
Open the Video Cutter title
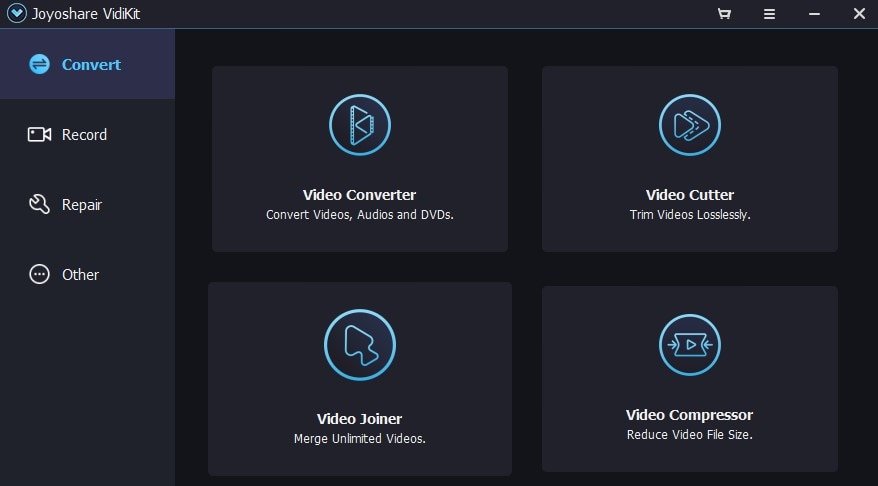click(x=690, y=195)
